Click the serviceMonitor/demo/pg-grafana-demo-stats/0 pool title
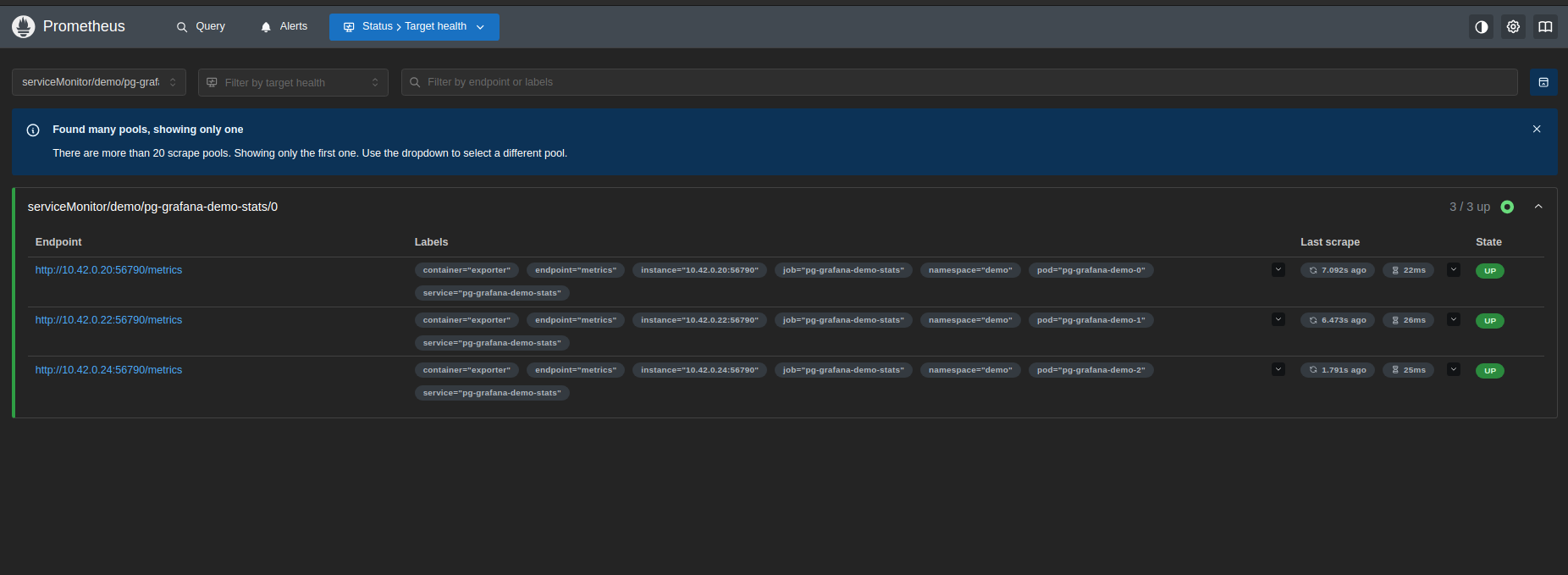This screenshot has height=575, width=1568. (152, 207)
